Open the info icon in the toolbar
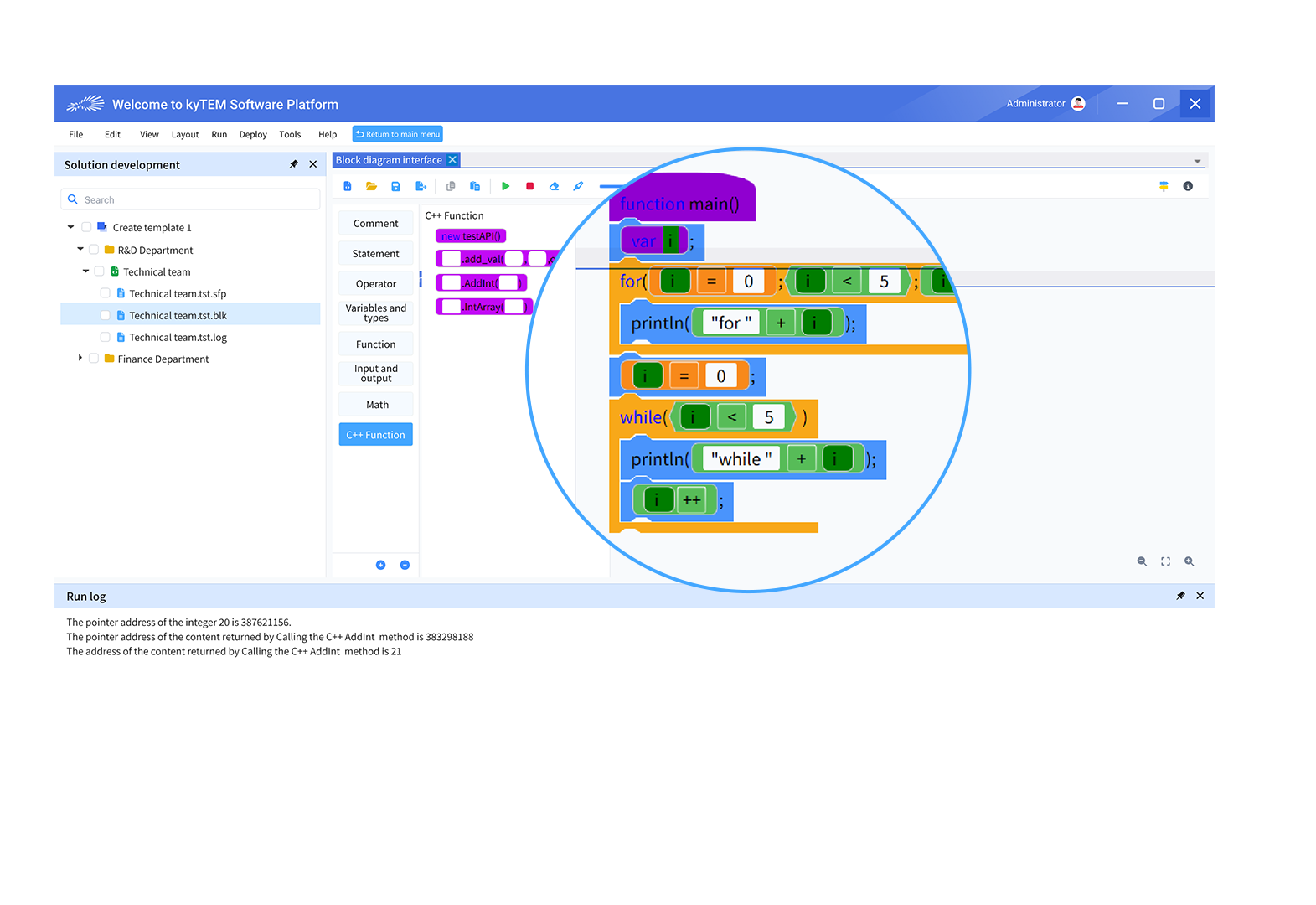Viewport: 1316px width, 905px height. [x=1187, y=186]
